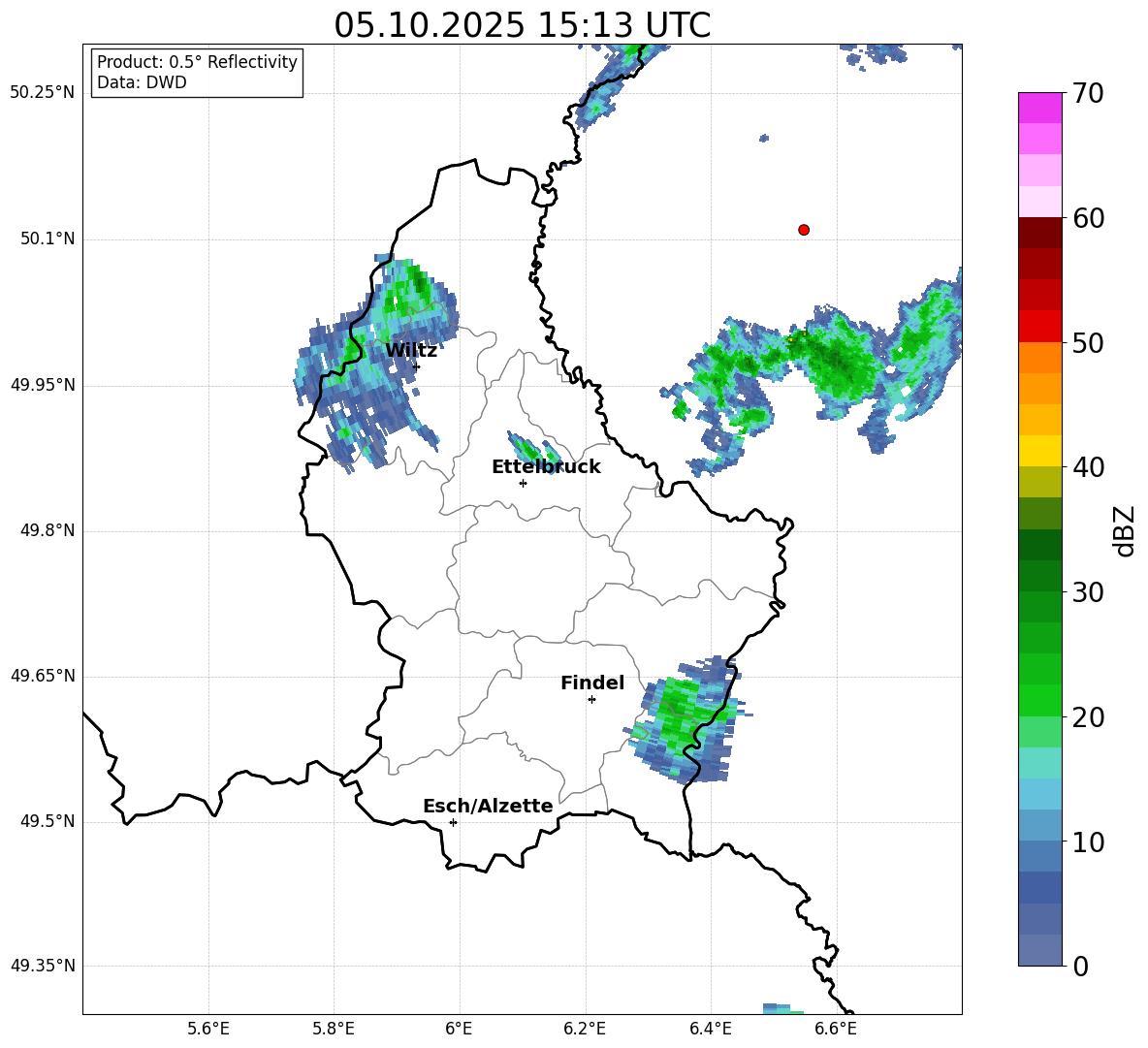
Task: Click the 49.95°N latitude label
Action: pyautogui.click(x=43, y=385)
